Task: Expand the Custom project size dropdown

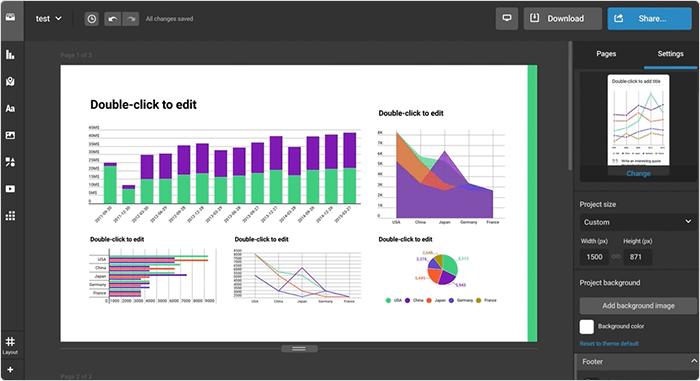Action: coord(638,222)
